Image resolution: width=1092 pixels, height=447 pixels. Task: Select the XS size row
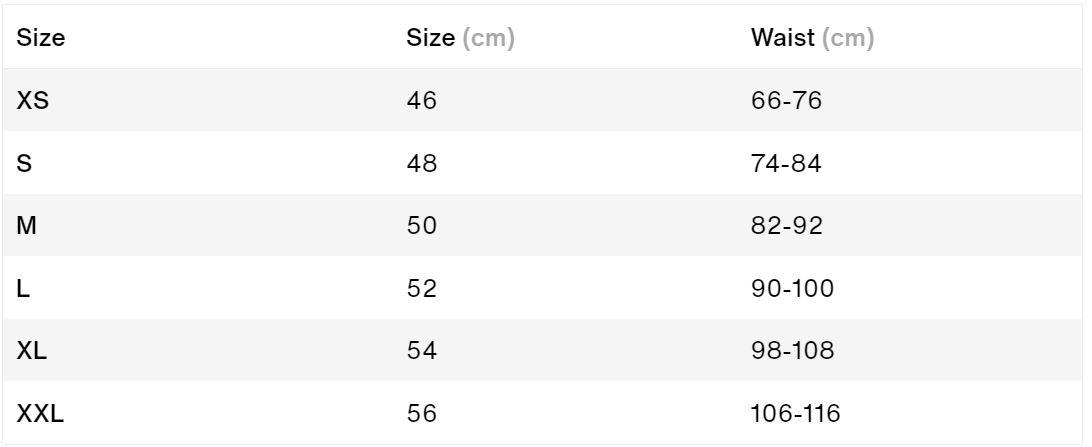(542, 100)
